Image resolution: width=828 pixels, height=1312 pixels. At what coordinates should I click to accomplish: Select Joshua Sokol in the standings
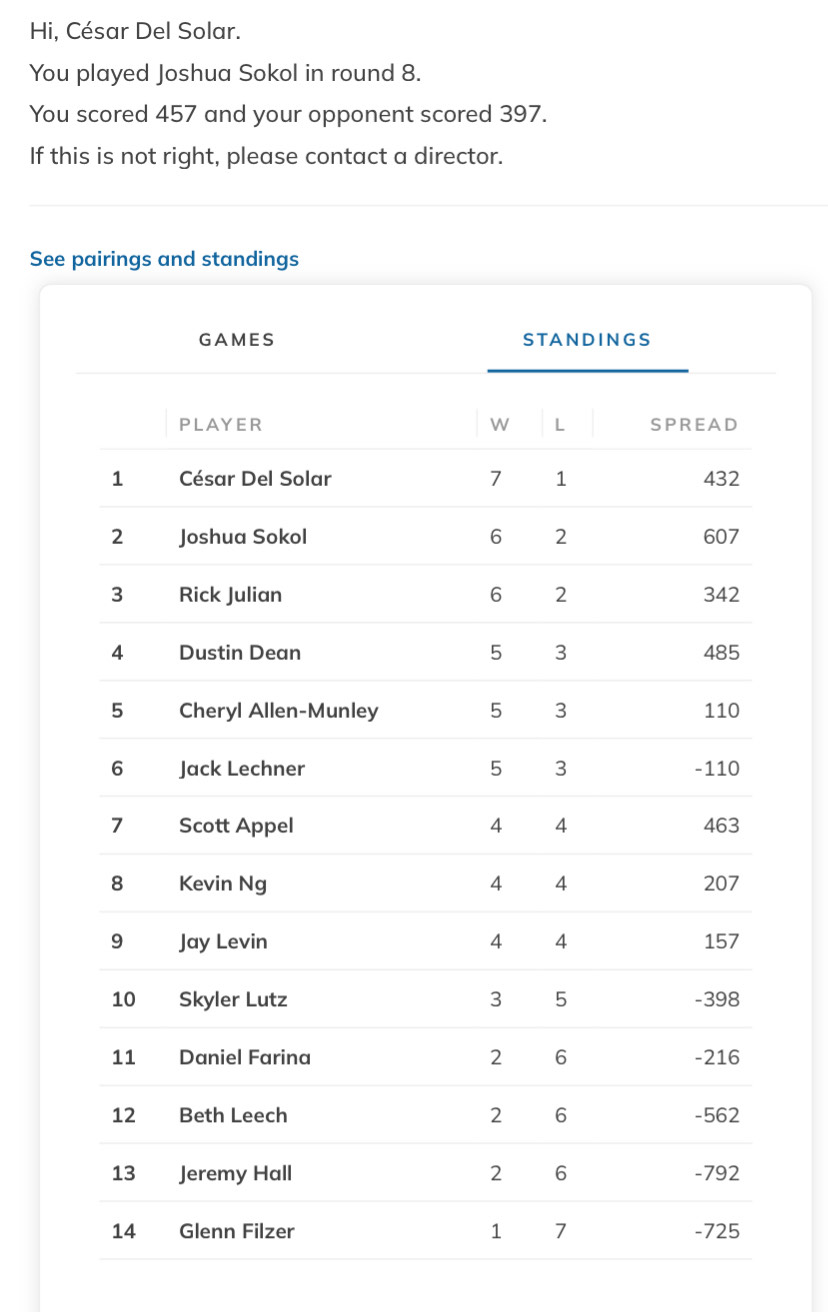tap(243, 537)
